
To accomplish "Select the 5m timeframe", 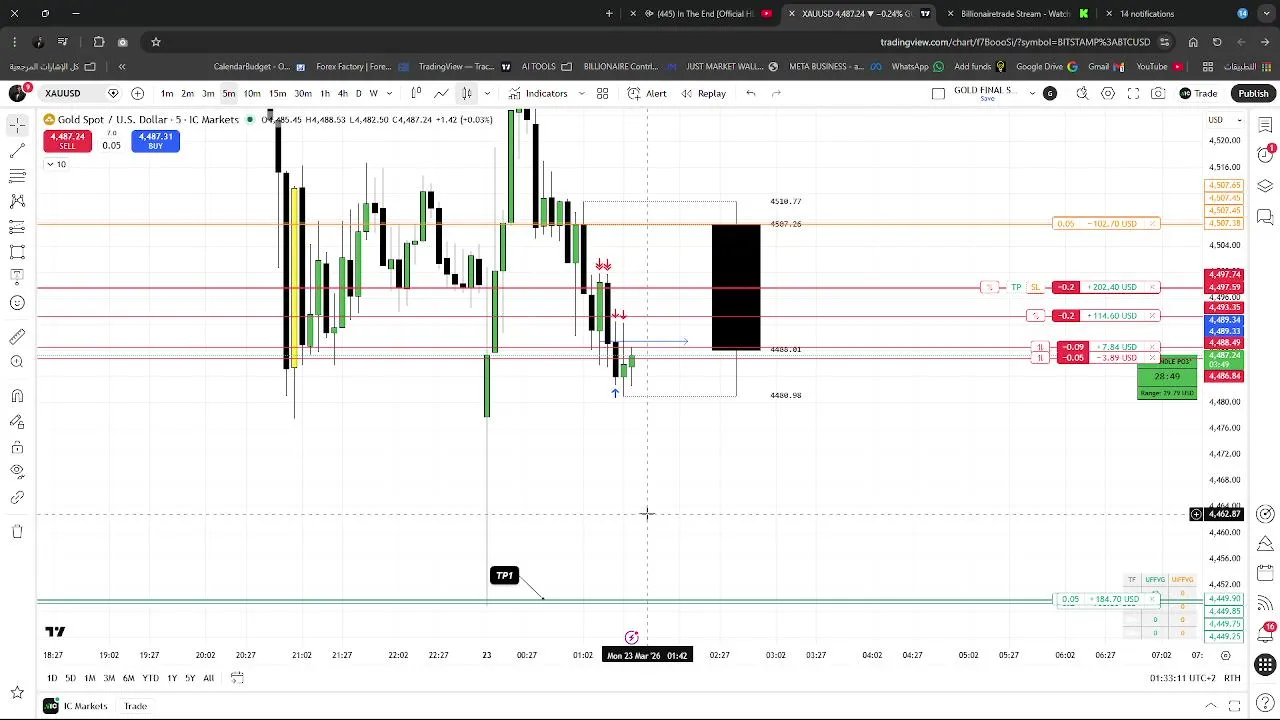I will click(229, 93).
